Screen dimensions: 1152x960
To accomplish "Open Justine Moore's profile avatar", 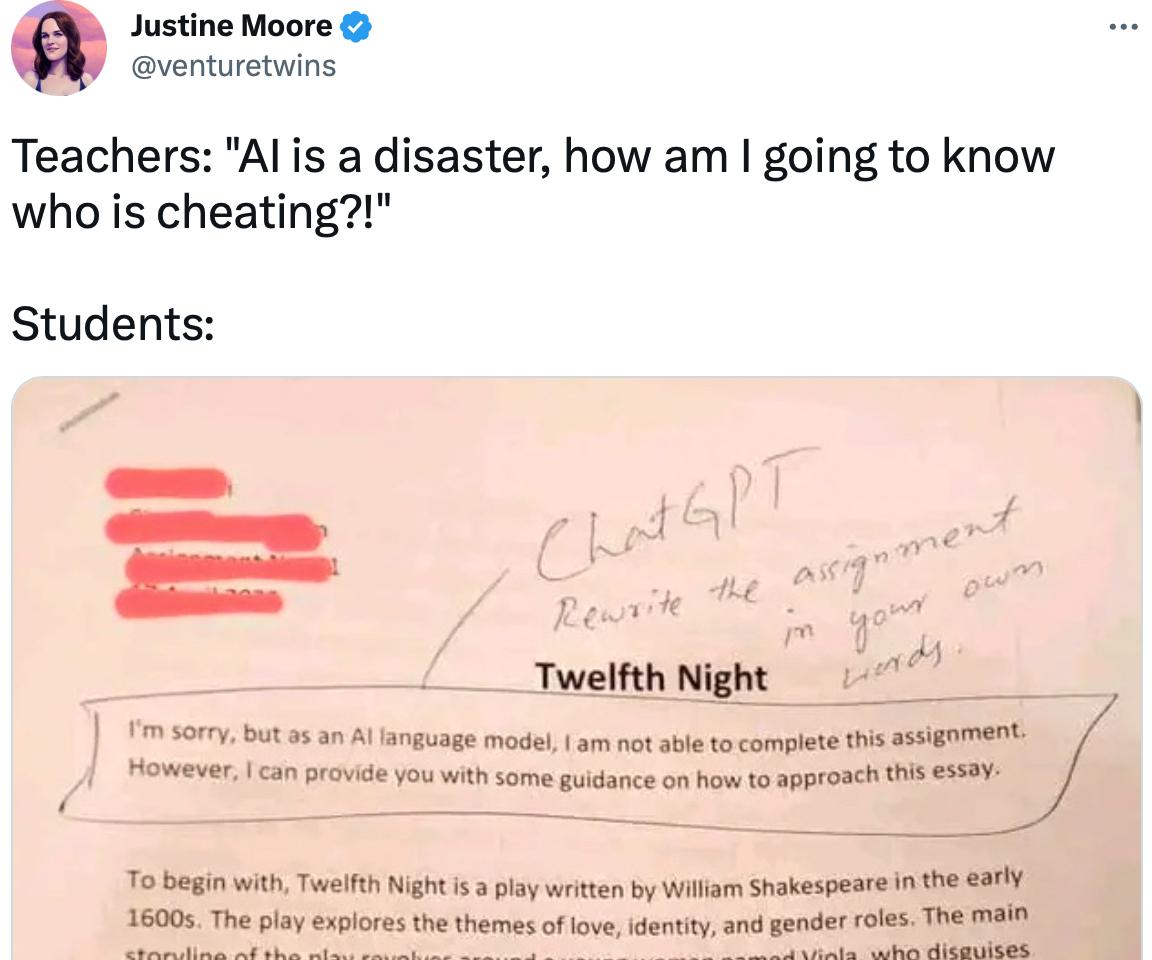I will [x=59, y=48].
